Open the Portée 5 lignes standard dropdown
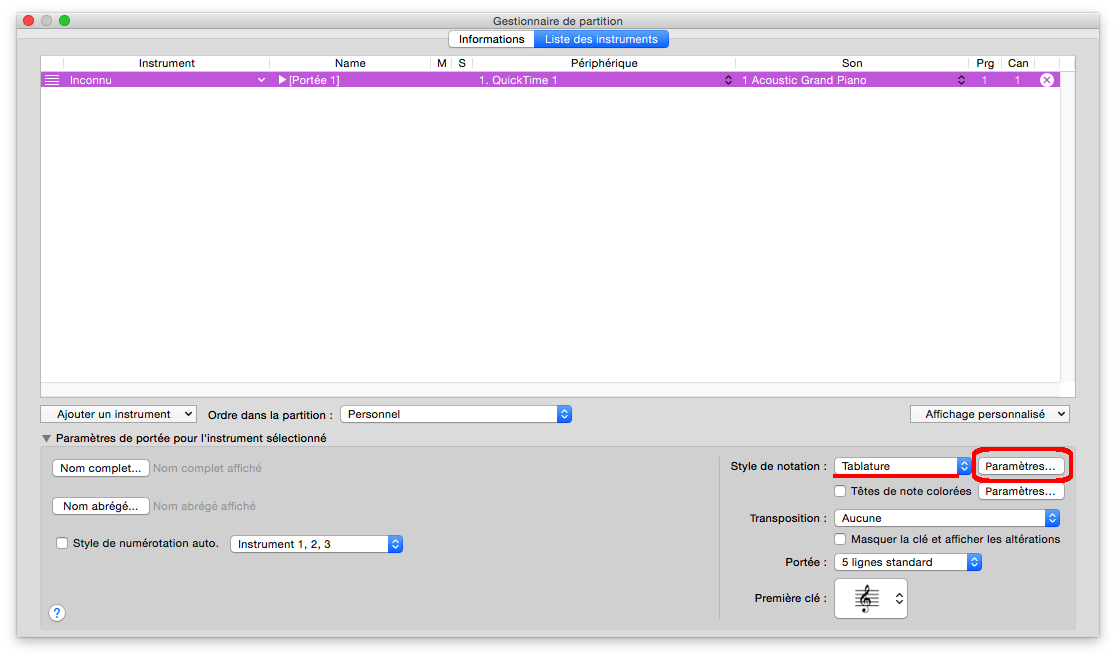This screenshot has width=1116, height=658. coord(908,562)
